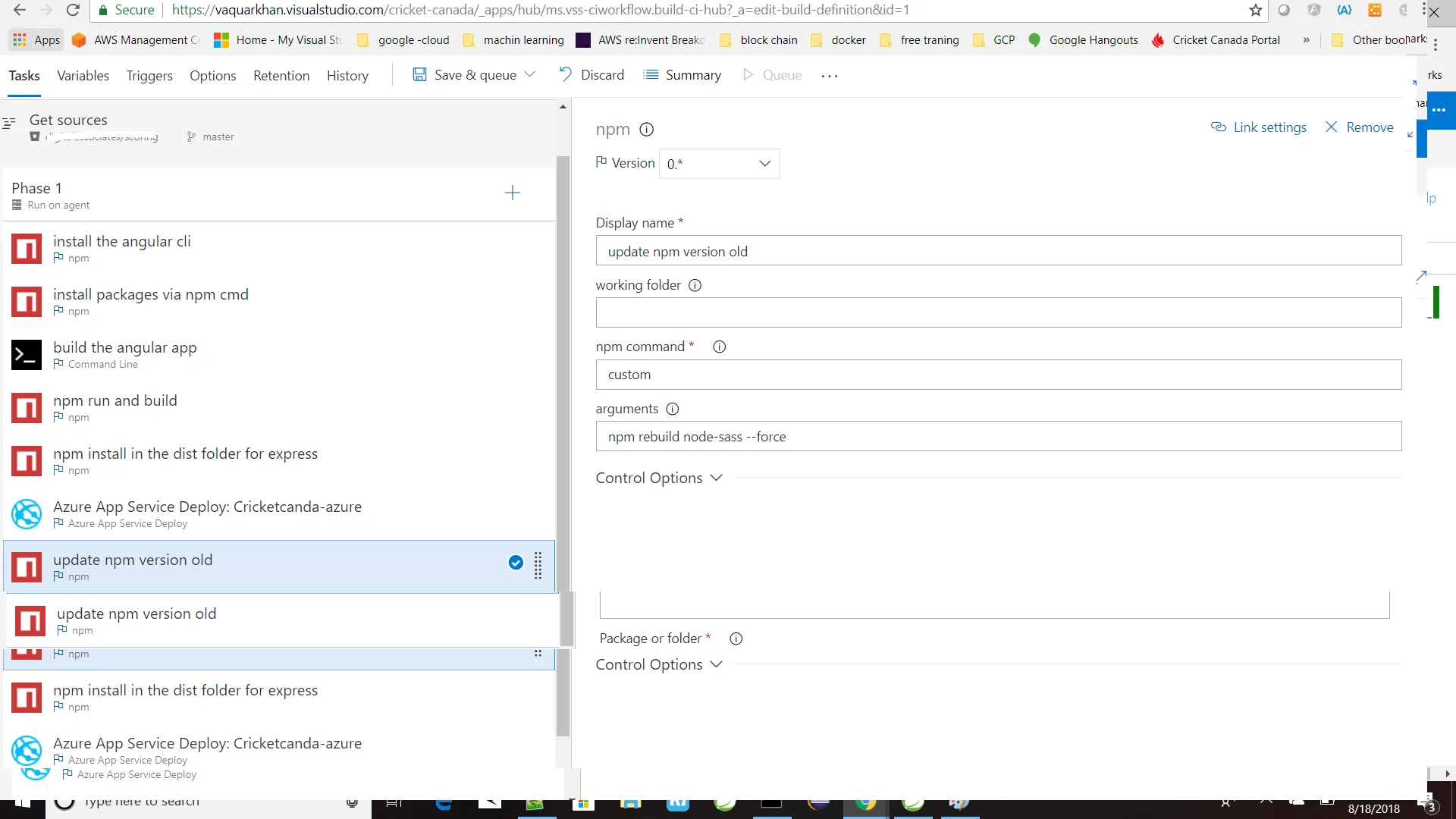
Task: Click the plus icon in Phase 1
Action: [x=513, y=193]
